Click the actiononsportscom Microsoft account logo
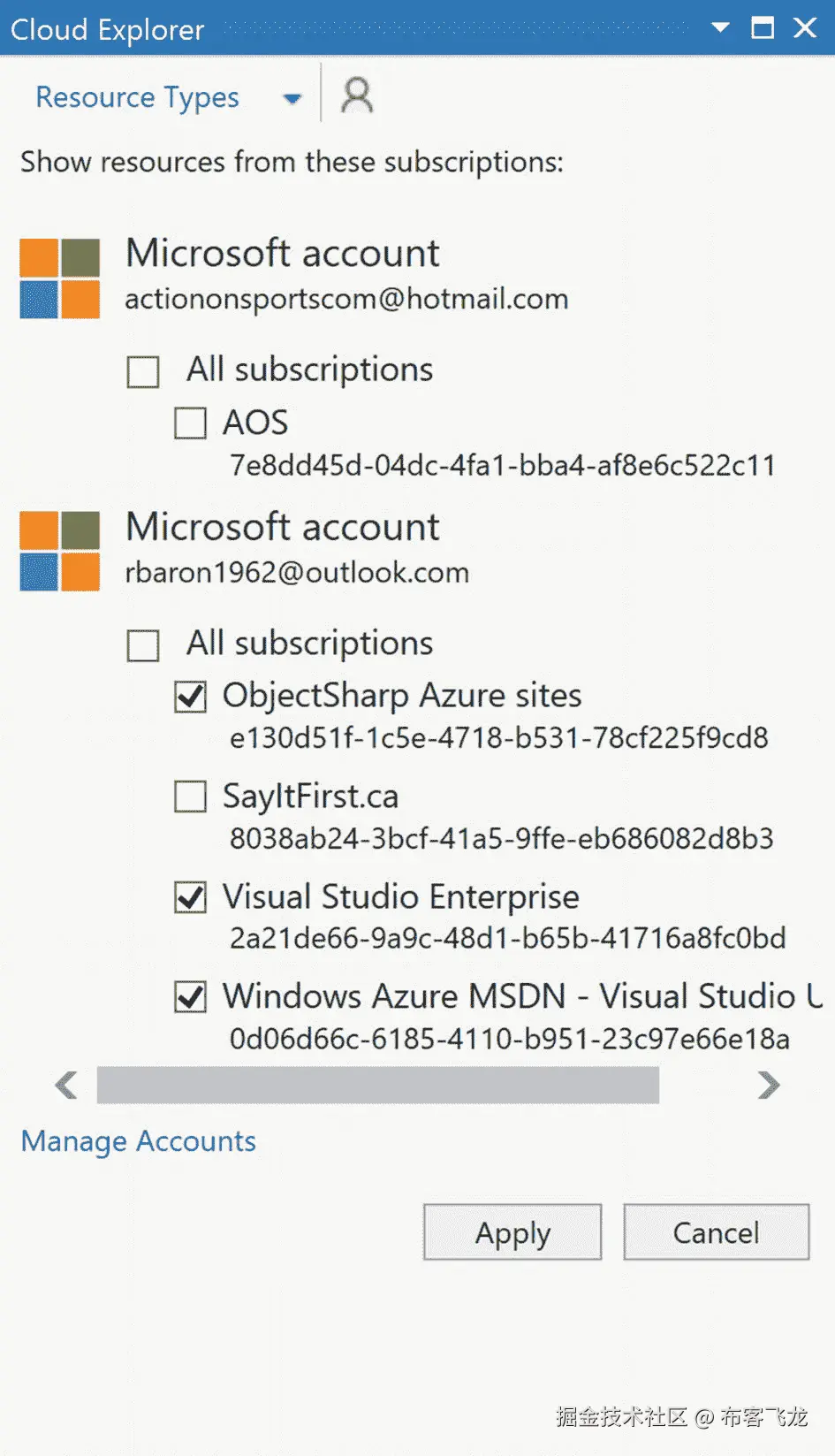This screenshot has height=1456, width=835. [60, 278]
